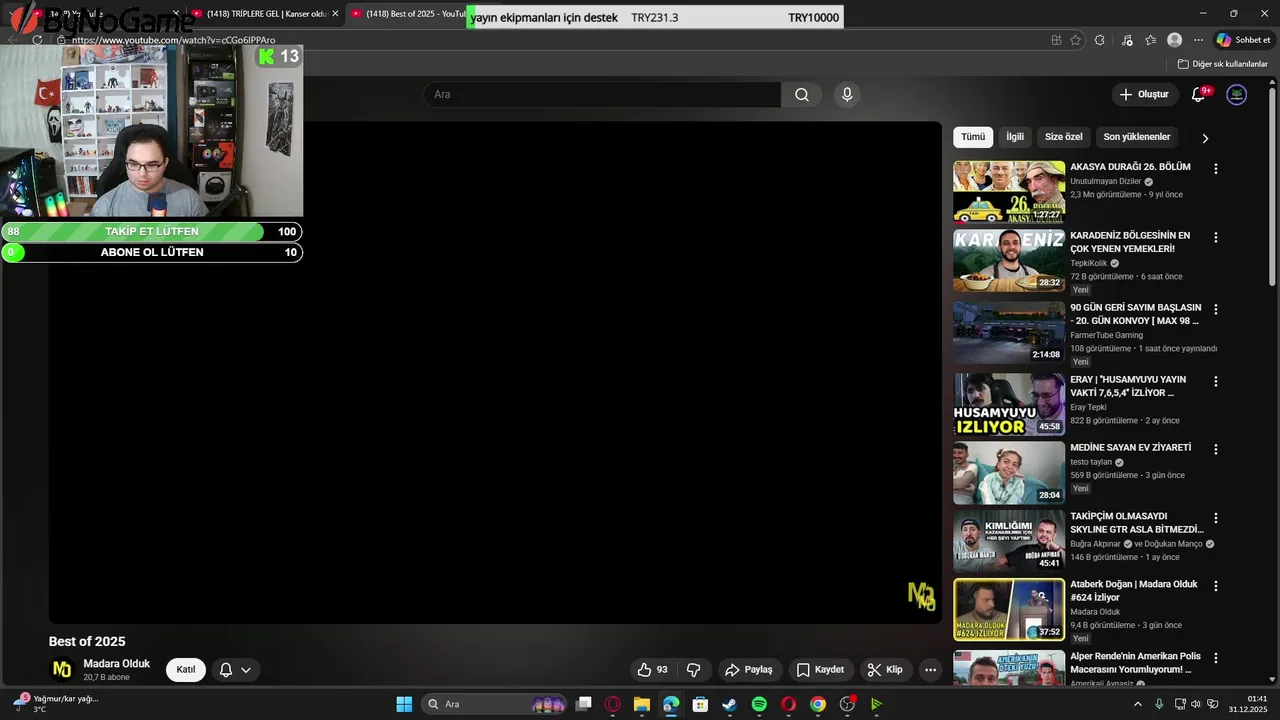Focus the YouTube Ara search field

(x=602, y=95)
